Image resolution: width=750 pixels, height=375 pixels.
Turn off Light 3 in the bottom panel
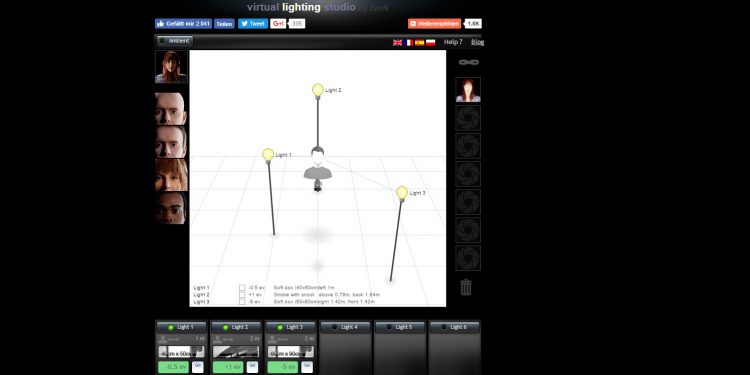point(290,327)
